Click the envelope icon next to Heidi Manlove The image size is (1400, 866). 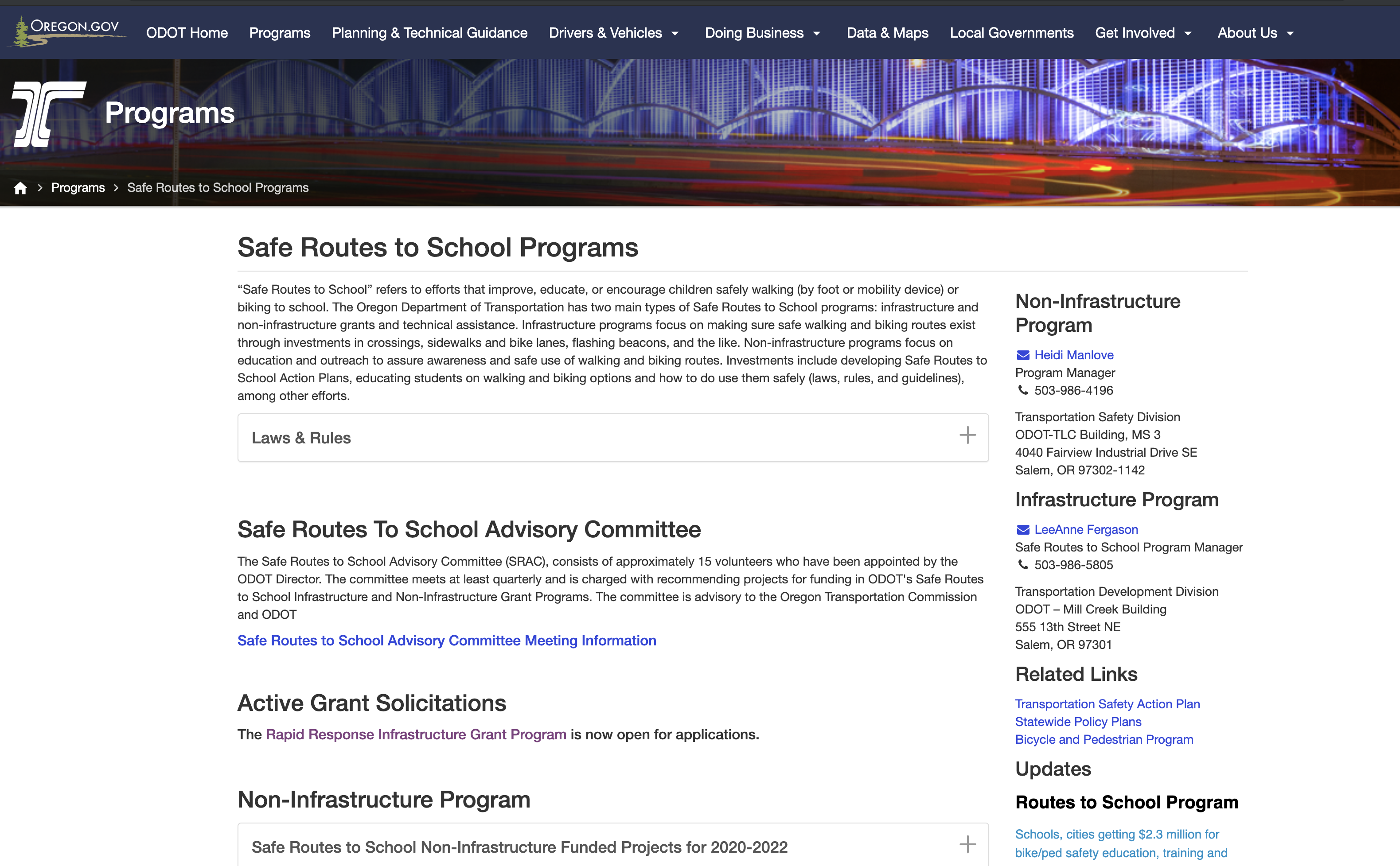(x=1023, y=355)
